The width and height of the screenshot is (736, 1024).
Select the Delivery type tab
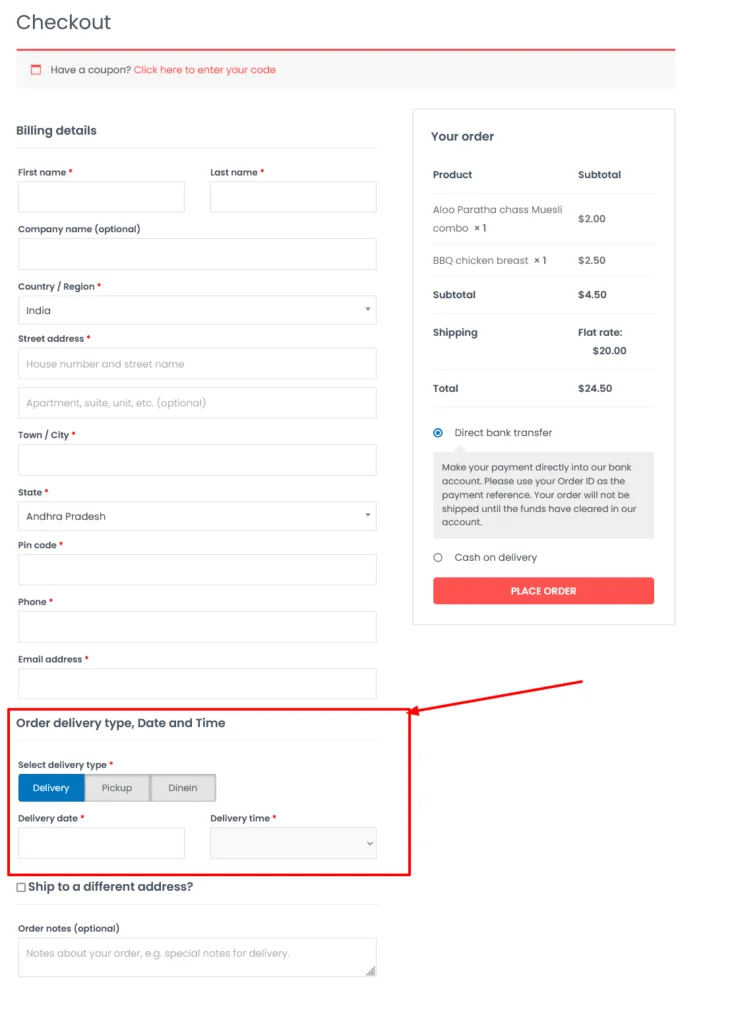pos(51,788)
